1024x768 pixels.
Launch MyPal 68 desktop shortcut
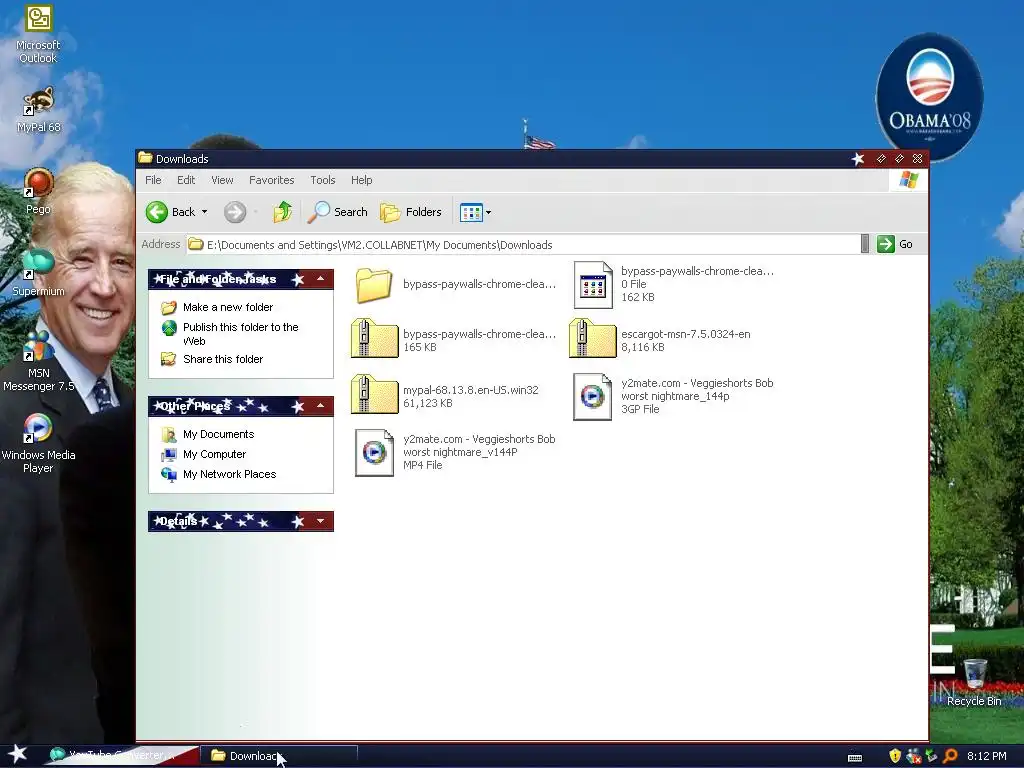click(39, 110)
